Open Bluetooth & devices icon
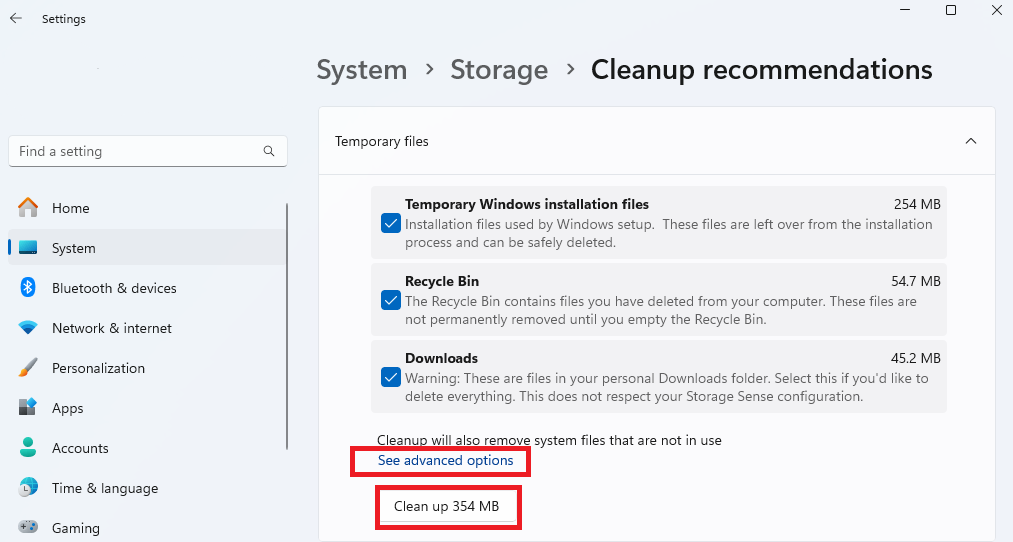 point(28,288)
